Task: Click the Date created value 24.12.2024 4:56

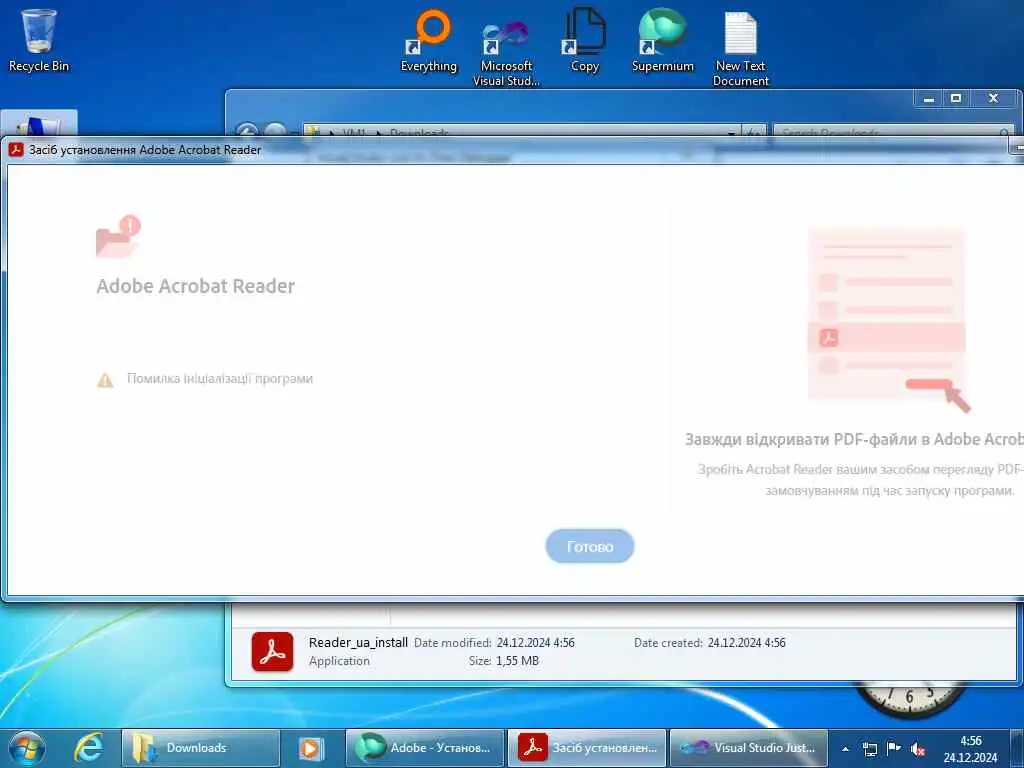Action: 746,643
